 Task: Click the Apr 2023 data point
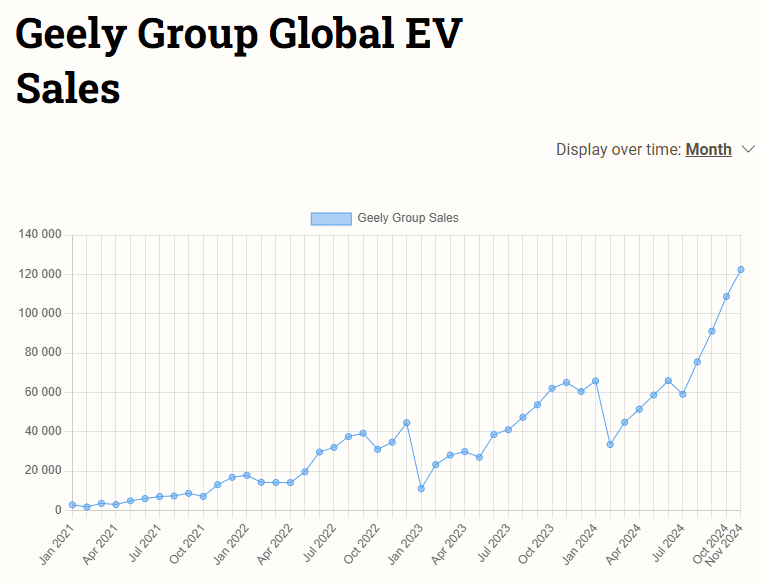pyautogui.click(x=465, y=452)
